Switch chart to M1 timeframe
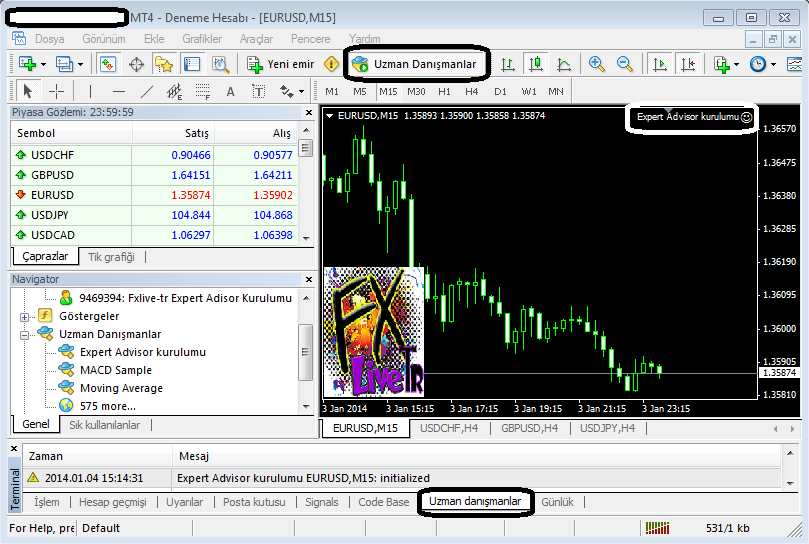The height and width of the screenshot is (544, 809). (x=332, y=91)
